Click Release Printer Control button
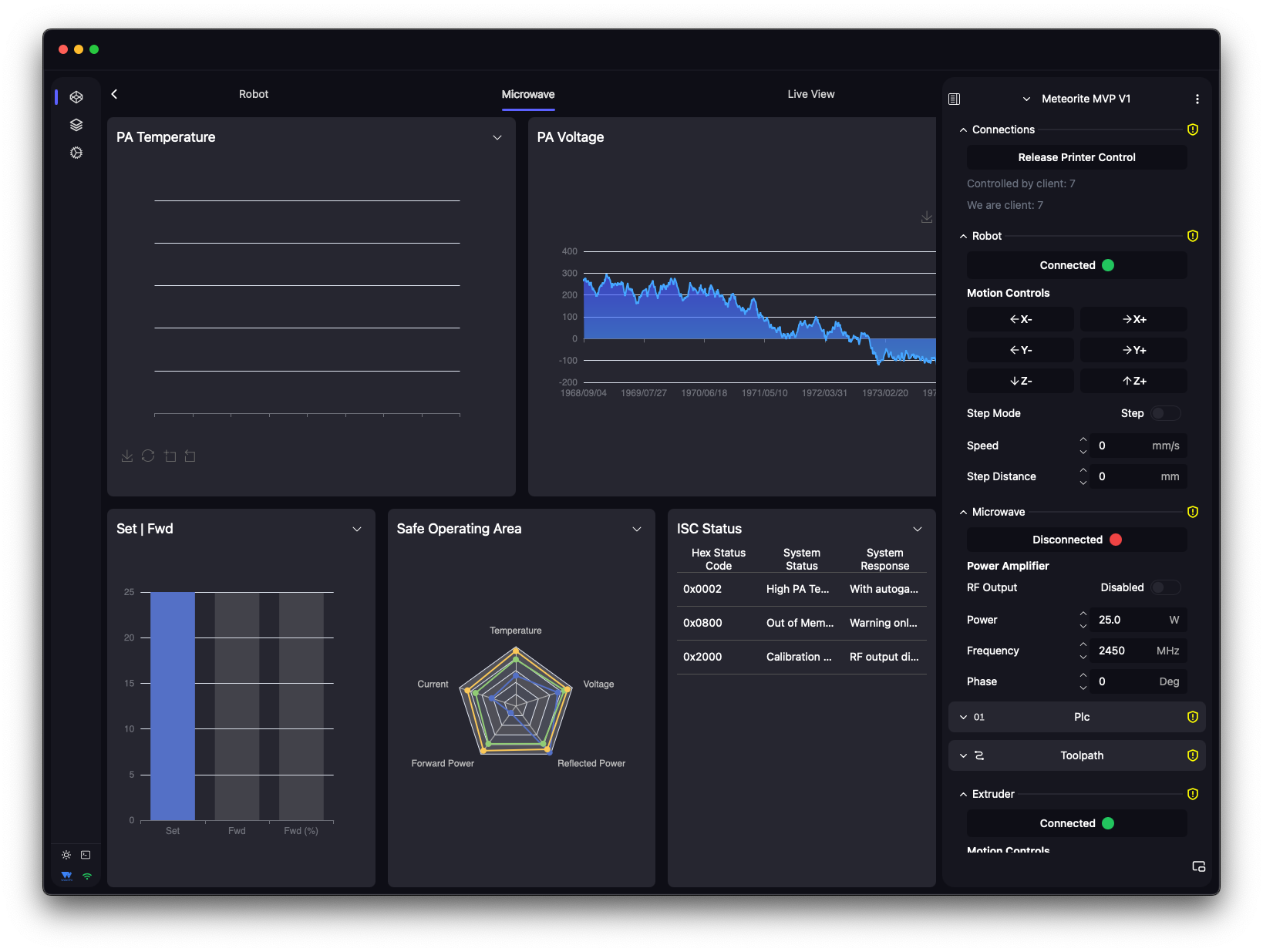This screenshot has height=952, width=1263. pos(1076,157)
